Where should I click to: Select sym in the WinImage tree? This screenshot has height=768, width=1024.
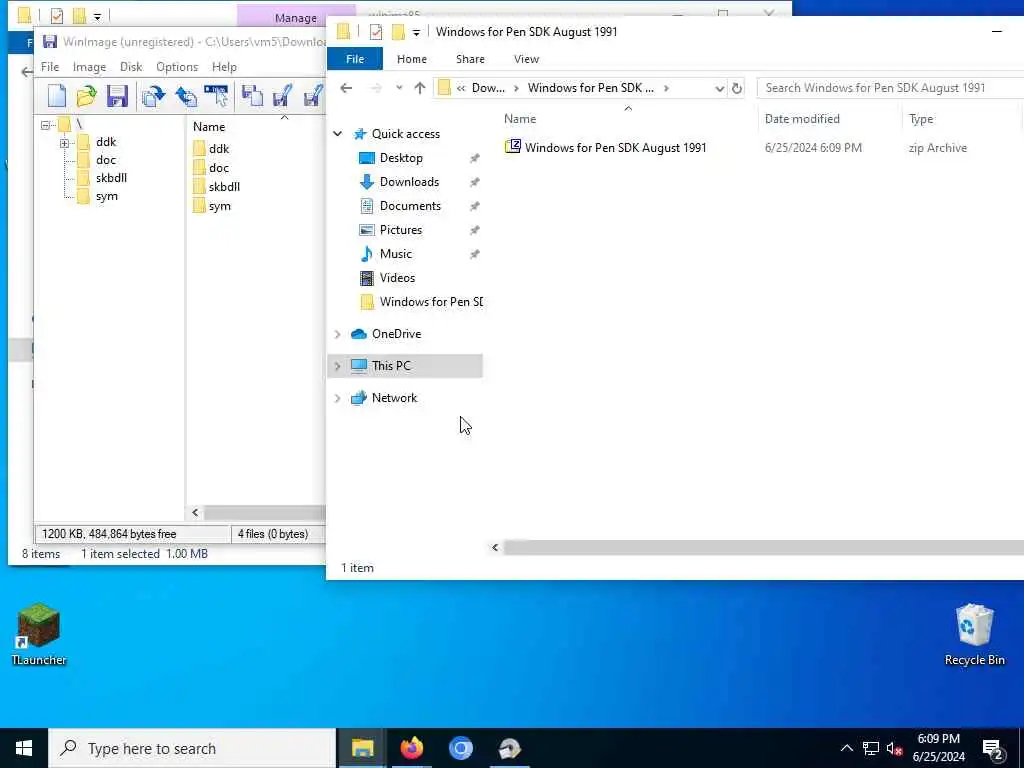tap(107, 196)
